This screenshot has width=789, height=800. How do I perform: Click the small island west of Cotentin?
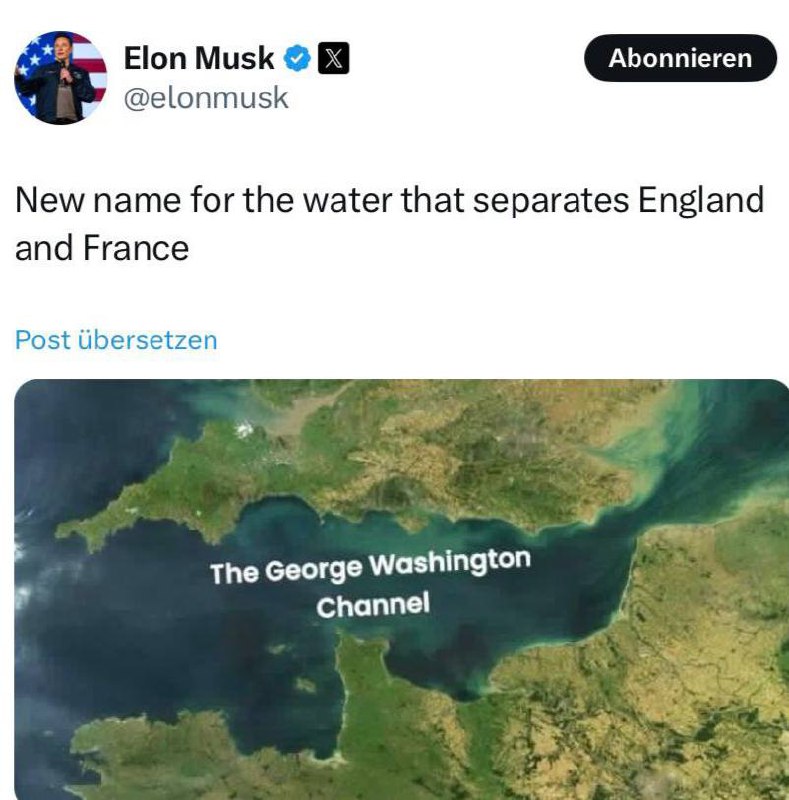click(x=305, y=685)
